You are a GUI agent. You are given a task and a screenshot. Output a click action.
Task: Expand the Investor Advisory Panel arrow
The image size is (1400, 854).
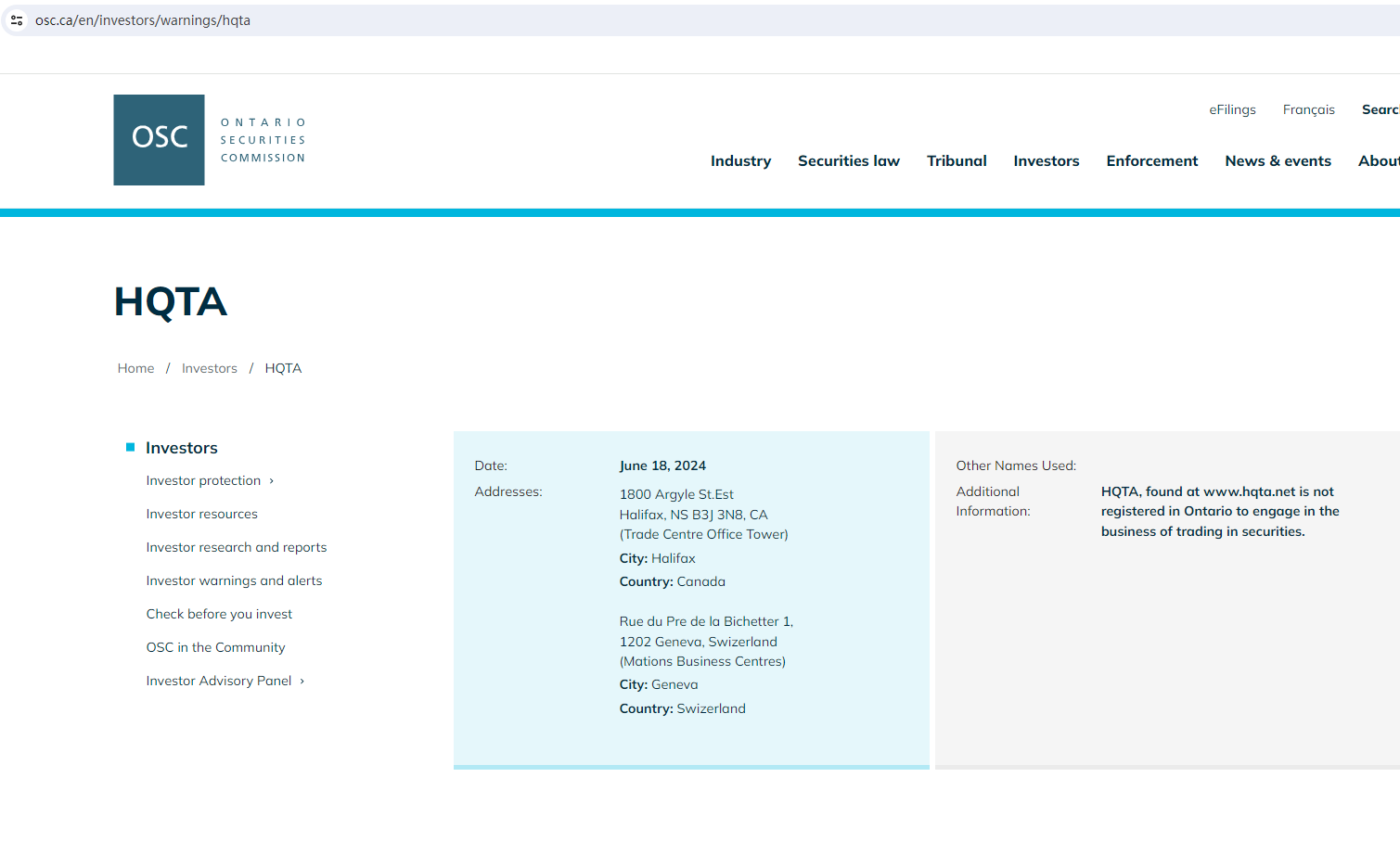click(302, 682)
